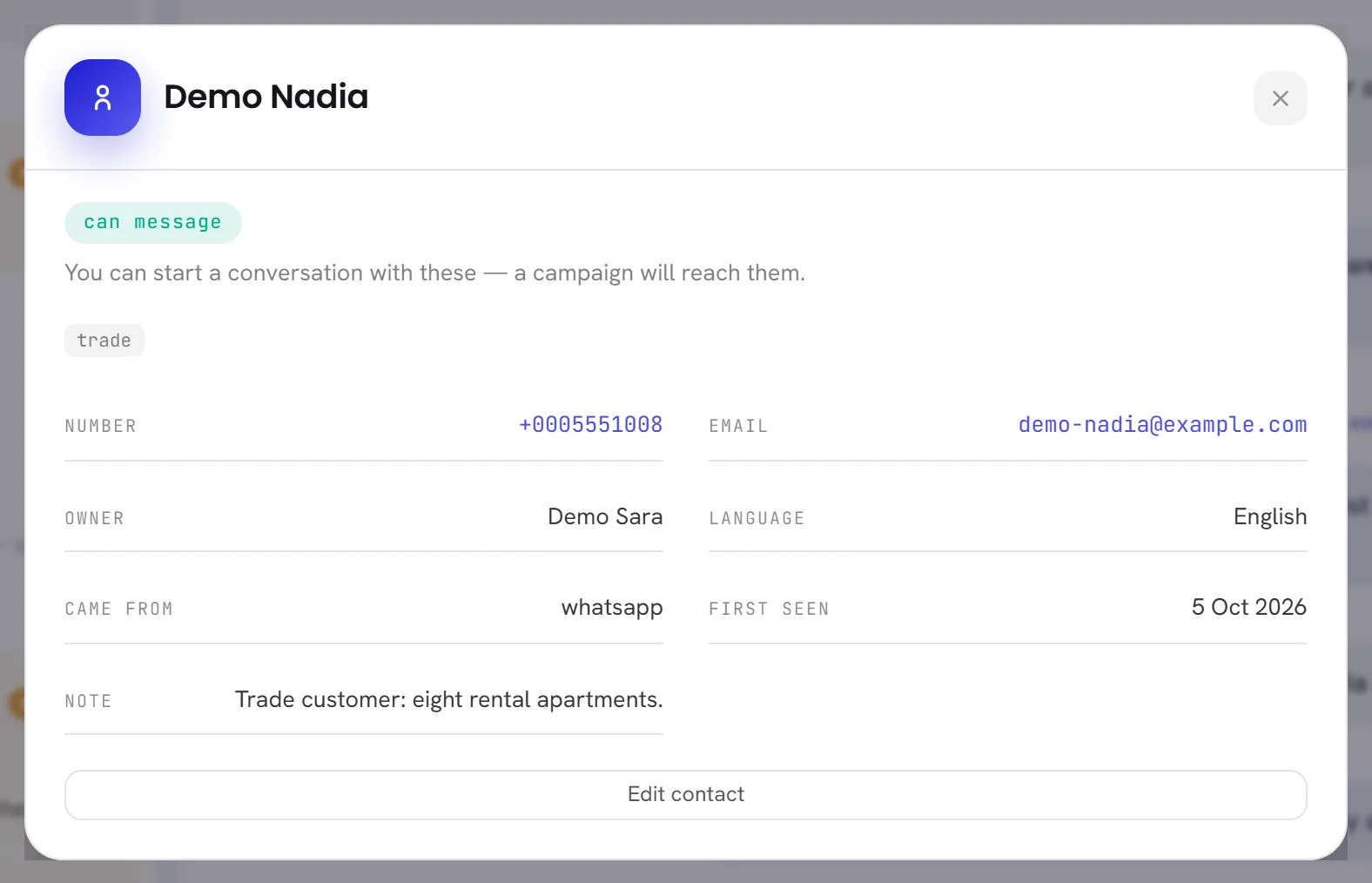Image resolution: width=1372 pixels, height=883 pixels.
Task: Click the first seen date '5 Oct 2026'
Action: (1249, 607)
